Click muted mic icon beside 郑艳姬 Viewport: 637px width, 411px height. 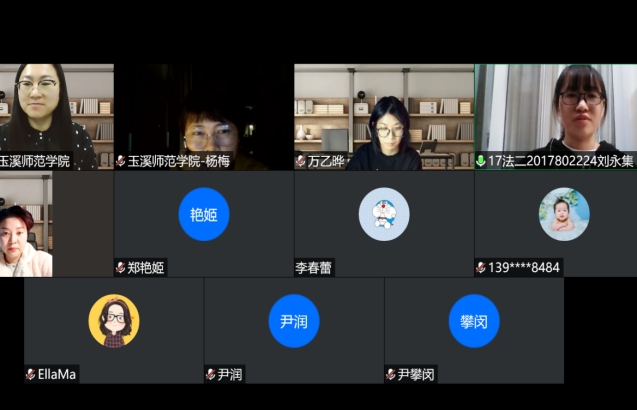tap(121, 268)
